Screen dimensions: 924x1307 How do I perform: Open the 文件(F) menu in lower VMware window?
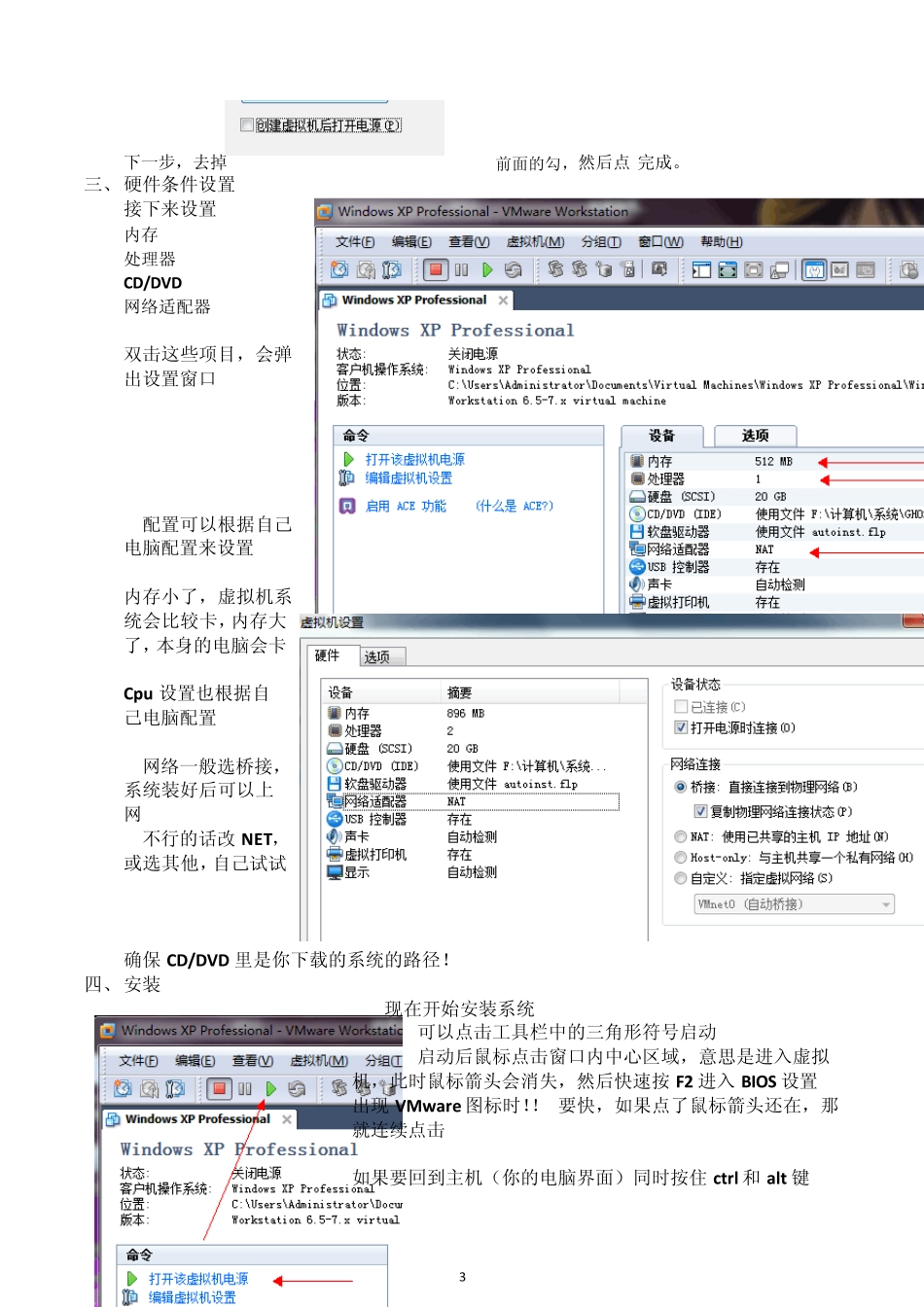point(139,1060)
